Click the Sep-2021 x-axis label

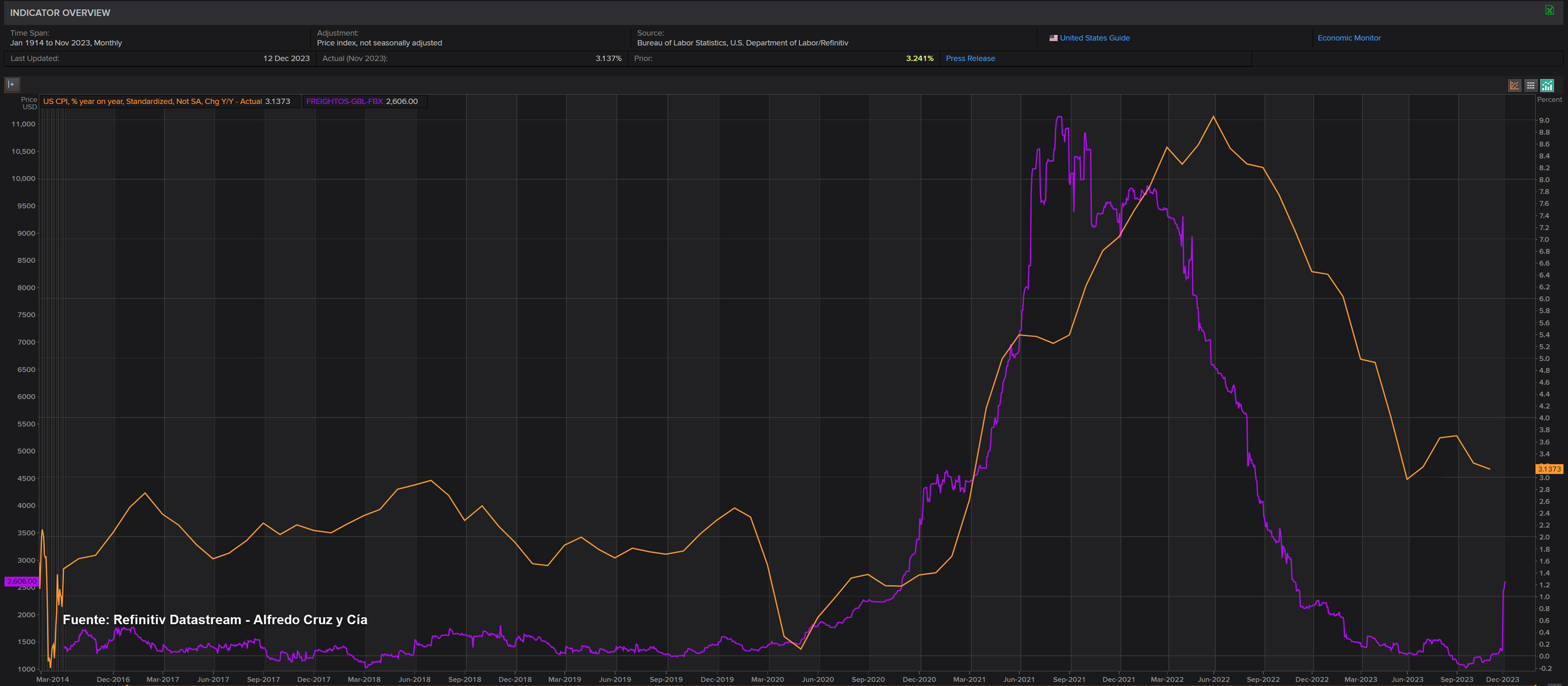click(1069, 679)
